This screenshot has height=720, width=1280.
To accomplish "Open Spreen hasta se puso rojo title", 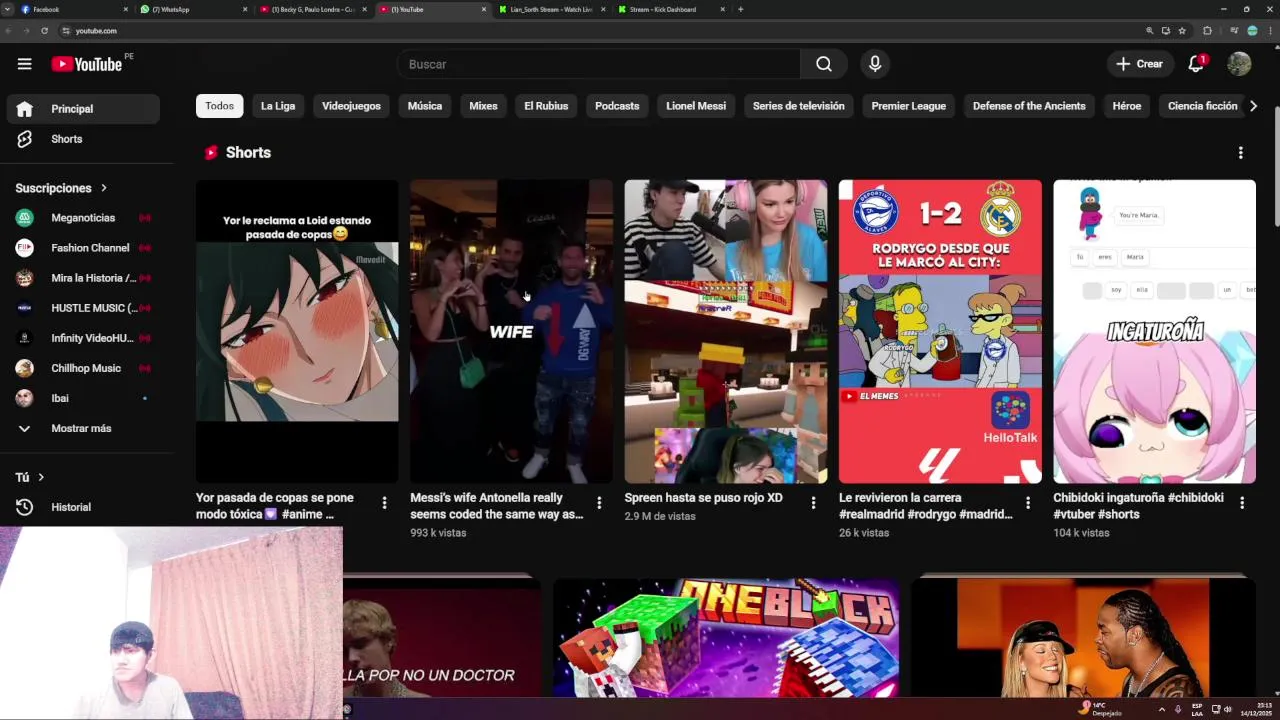I will (x=703, y=498).
